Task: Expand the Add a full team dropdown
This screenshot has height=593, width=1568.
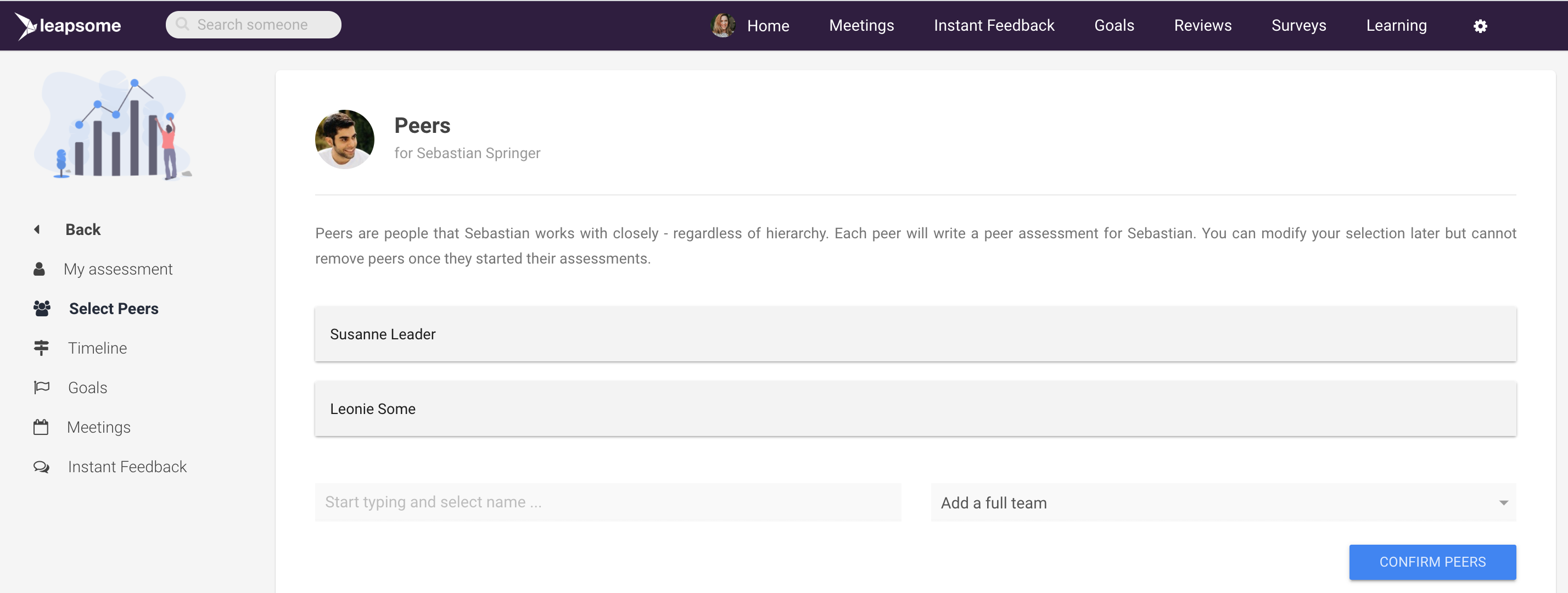Action: click(x=1223, y=502)
